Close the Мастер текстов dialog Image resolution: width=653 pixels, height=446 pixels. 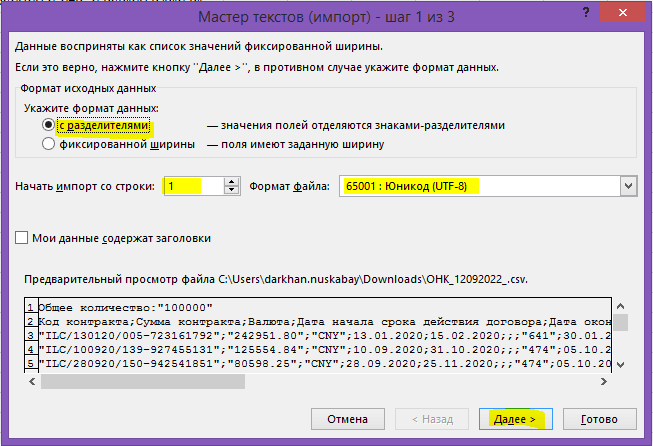point(627,13)
